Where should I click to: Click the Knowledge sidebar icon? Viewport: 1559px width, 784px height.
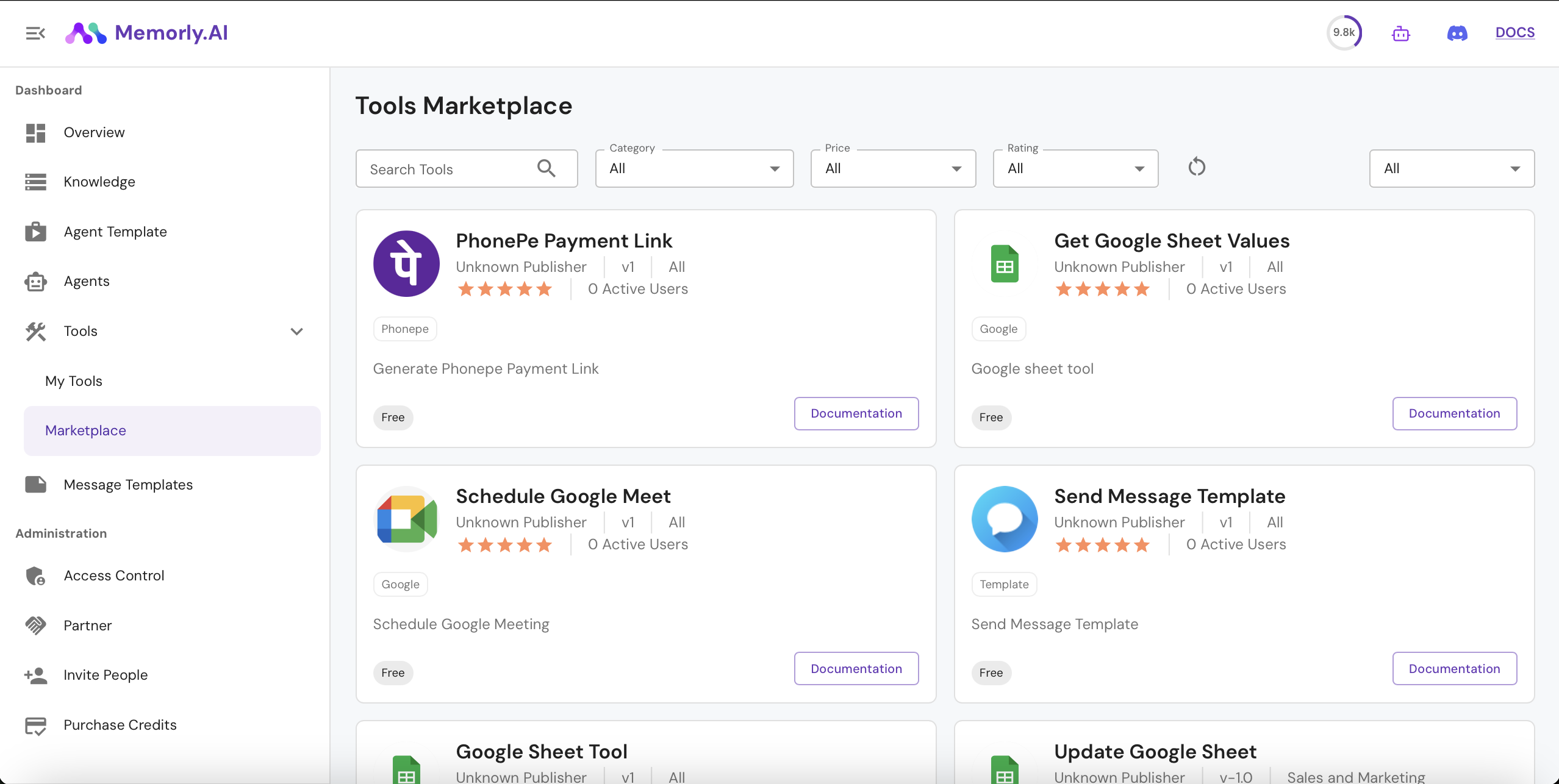coord(36,182)
